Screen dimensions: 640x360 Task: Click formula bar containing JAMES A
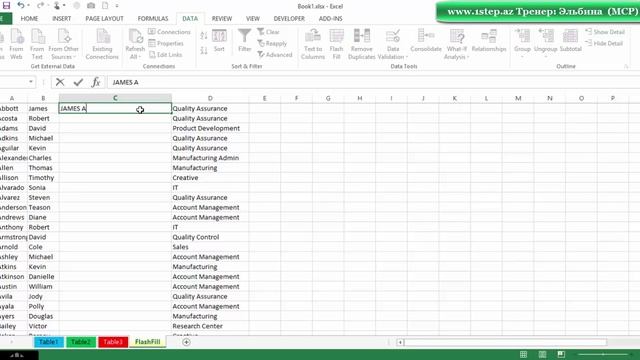pyautogui.click(x=373, y=82)
